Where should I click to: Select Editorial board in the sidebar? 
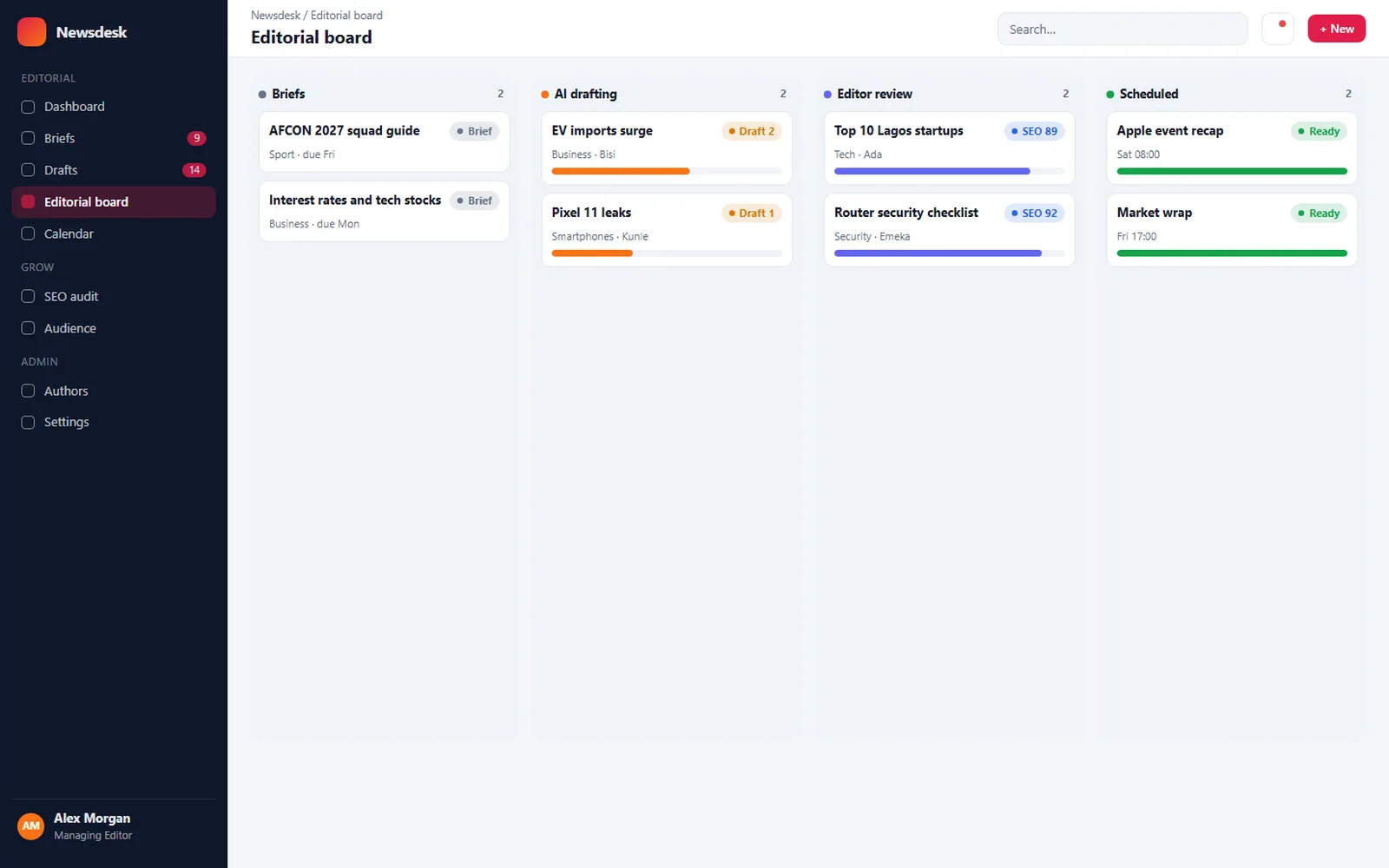pyautogui.click(x=114, y=201)
